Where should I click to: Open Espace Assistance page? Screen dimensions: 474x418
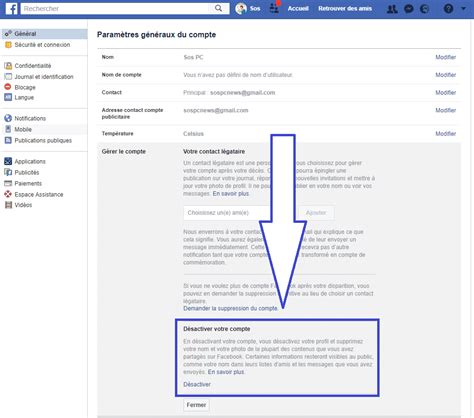39,194
